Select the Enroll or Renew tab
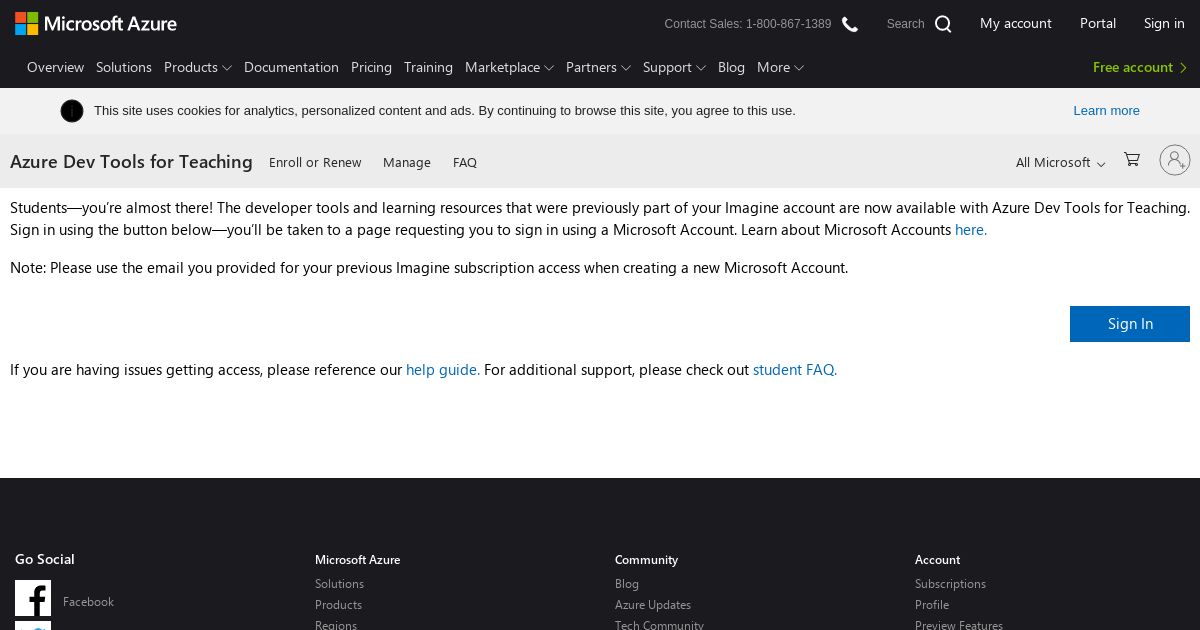Image resolution: width=1200 pixels, height=630 pixels. point(315,162)
